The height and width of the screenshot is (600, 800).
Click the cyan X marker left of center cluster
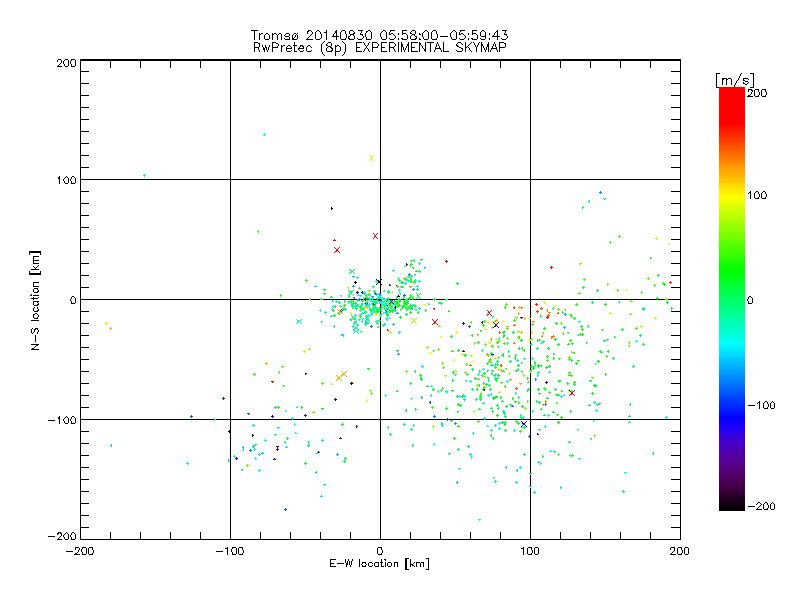[299, 321]
